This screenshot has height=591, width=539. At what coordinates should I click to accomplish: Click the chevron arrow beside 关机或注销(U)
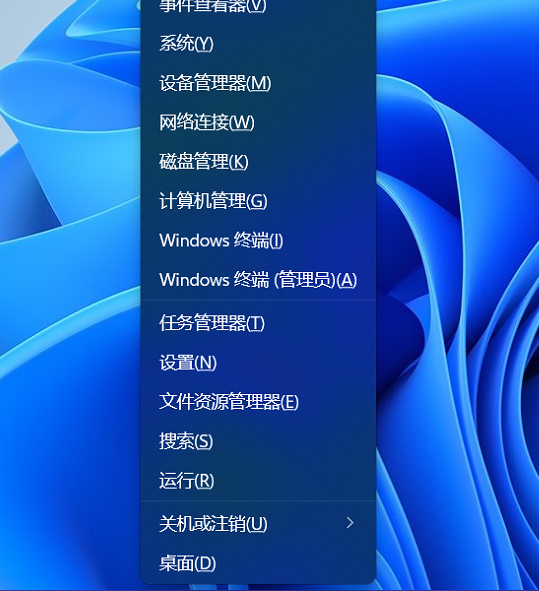[x=350, y=523]
